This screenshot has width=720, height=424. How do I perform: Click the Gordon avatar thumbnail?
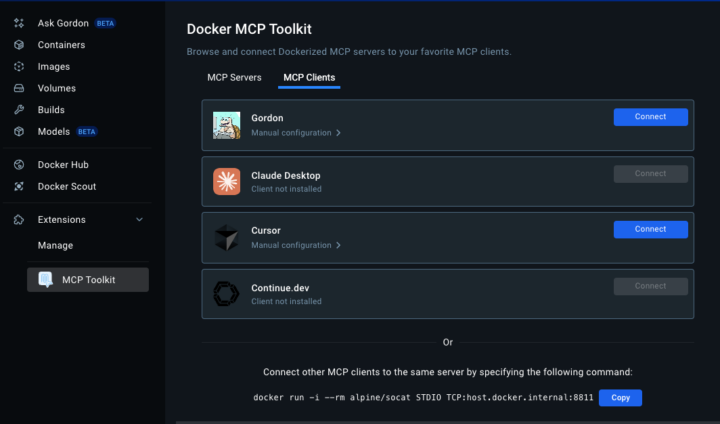(226, 125)
